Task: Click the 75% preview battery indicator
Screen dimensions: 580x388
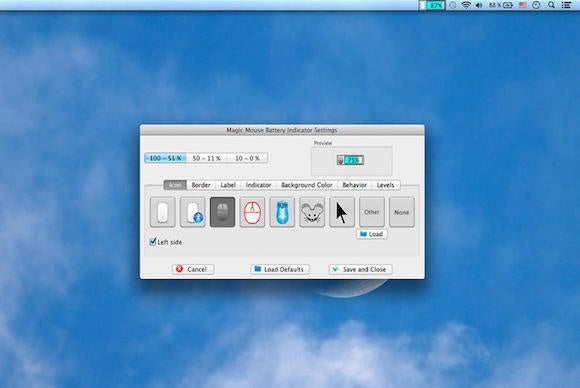Action: 350,160
